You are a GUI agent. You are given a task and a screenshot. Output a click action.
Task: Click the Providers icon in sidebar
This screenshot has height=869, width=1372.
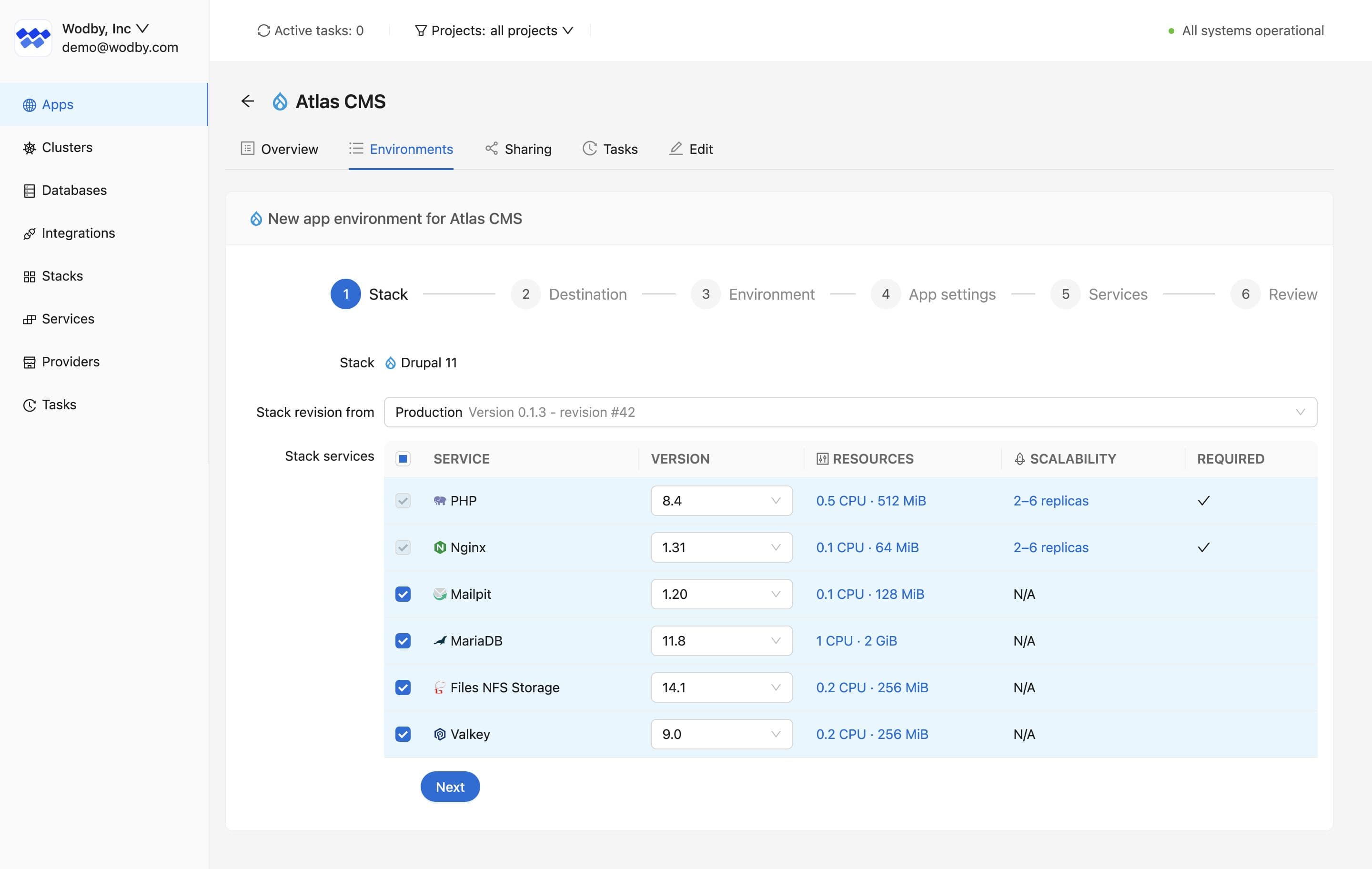pos(29,363)
